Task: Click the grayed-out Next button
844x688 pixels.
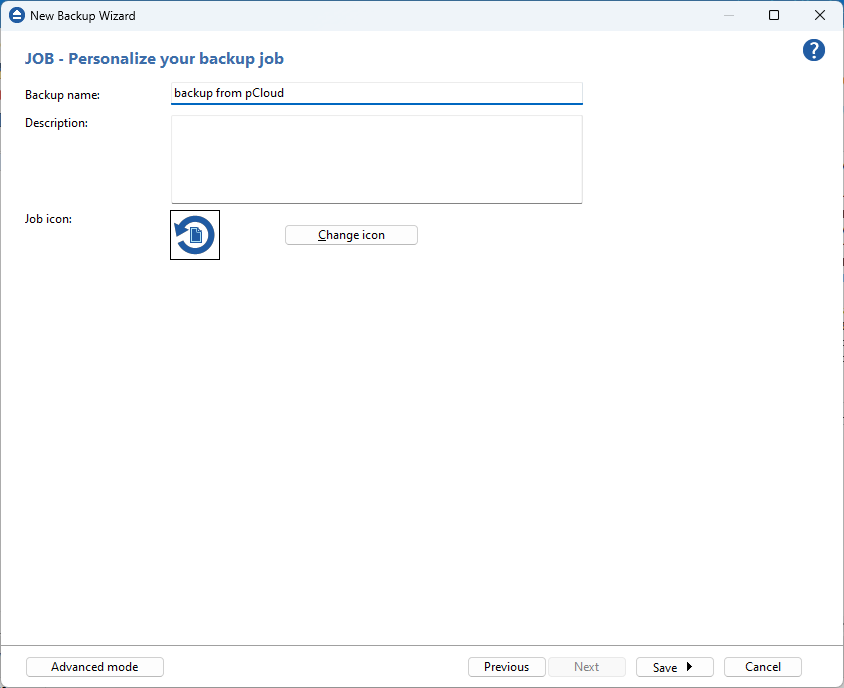Action: coord(587,667)
